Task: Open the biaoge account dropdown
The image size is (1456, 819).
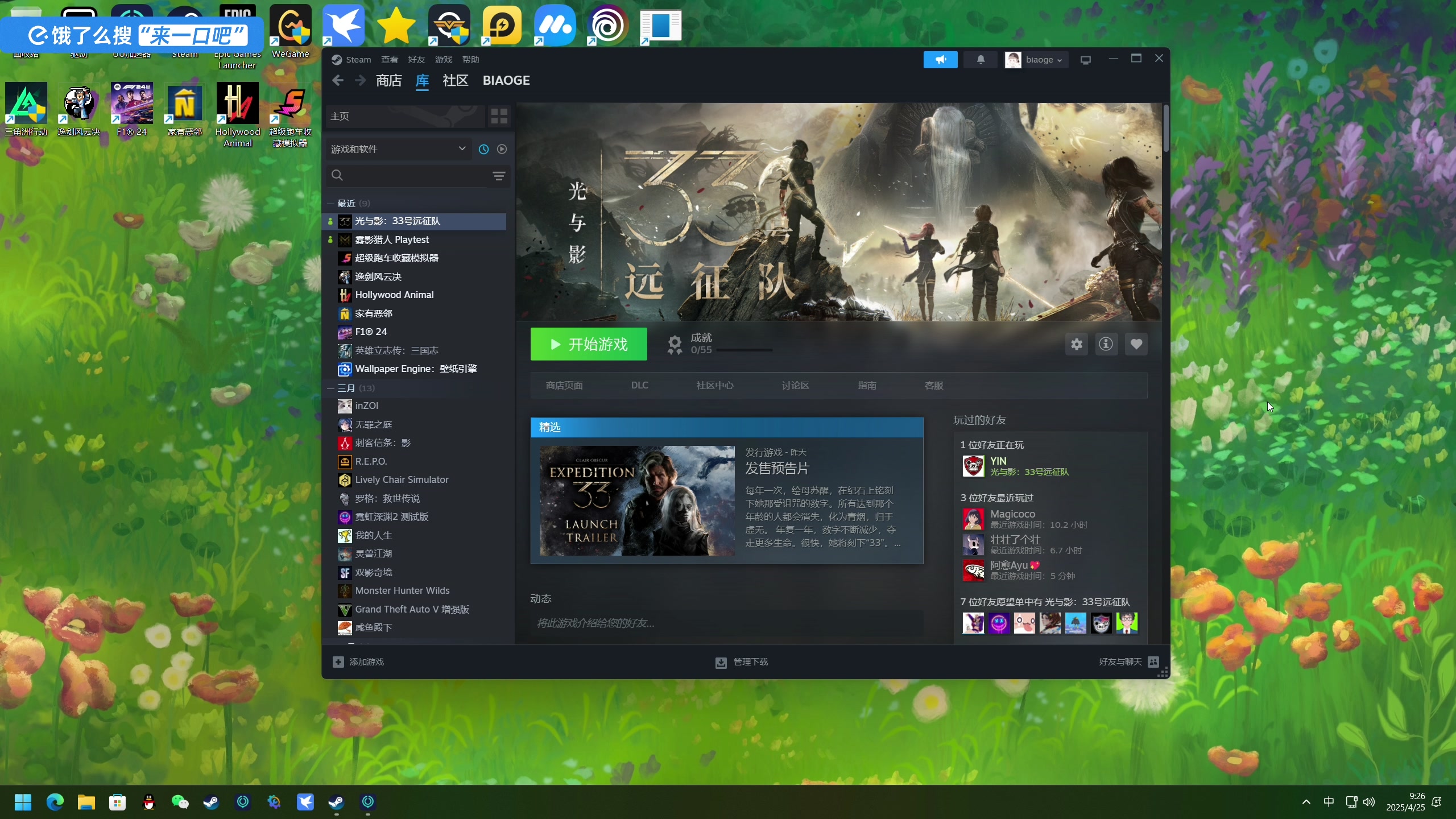Action: pos(1035,60)
